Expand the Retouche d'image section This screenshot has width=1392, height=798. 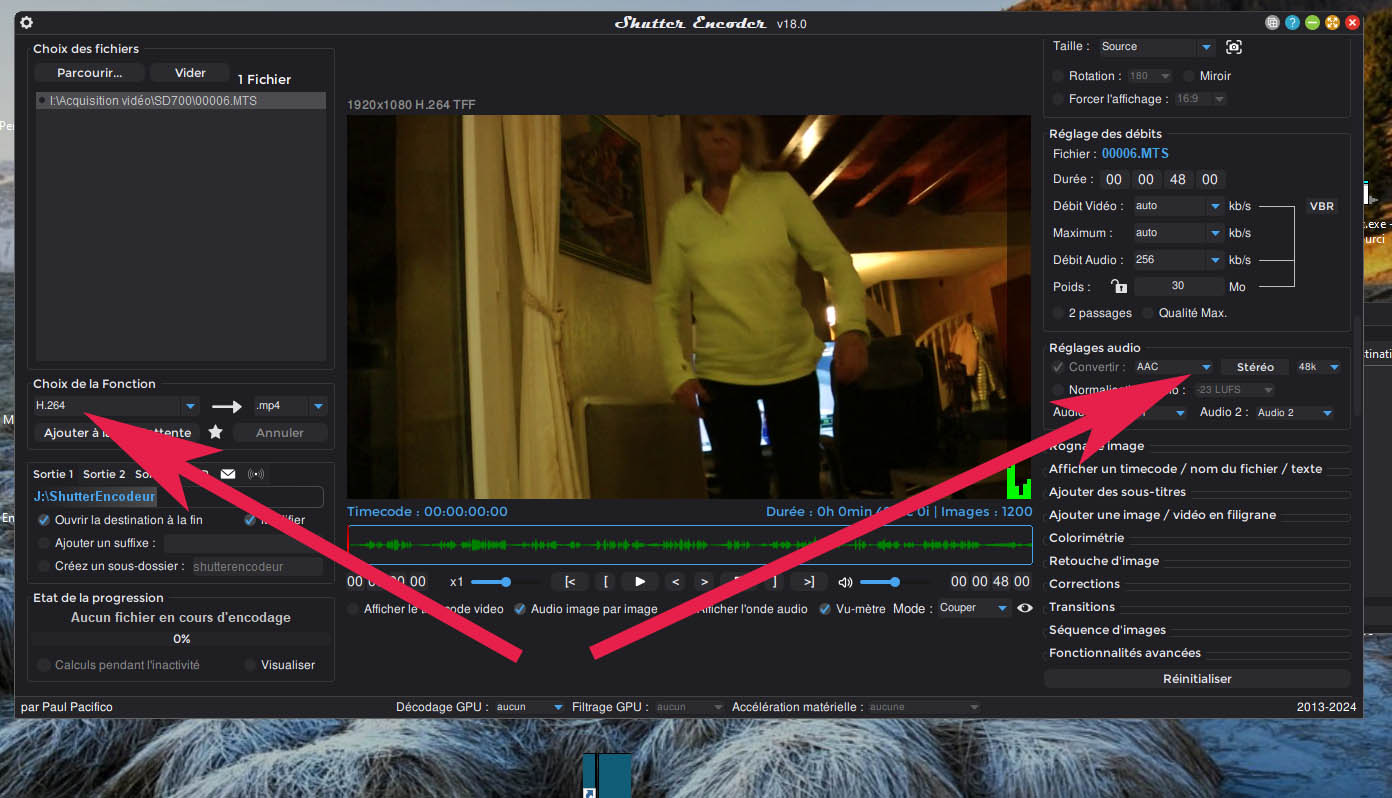pos(1104,561)
